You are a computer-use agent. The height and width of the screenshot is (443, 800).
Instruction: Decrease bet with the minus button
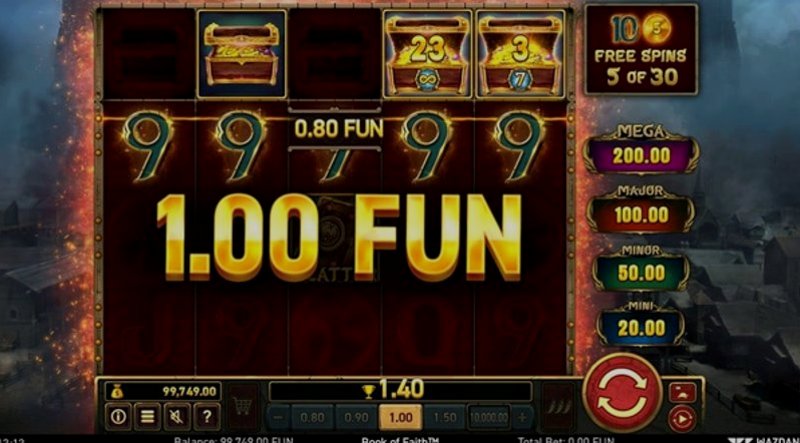click(x=278, y=417)
